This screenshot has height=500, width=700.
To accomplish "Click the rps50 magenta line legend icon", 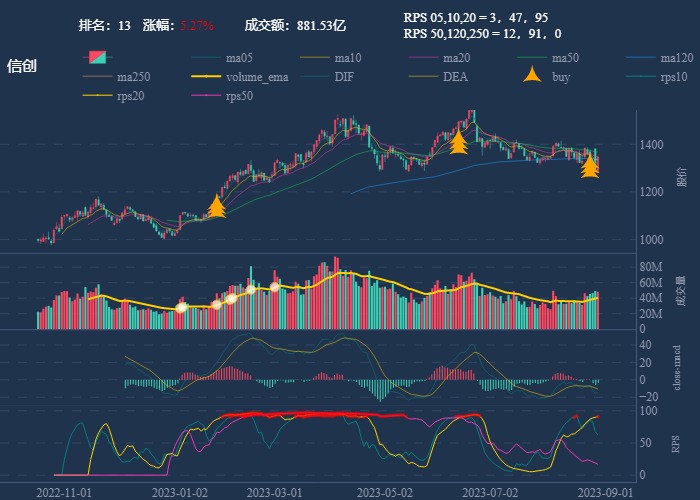I will pyautogui.click(x=205, y=96).
